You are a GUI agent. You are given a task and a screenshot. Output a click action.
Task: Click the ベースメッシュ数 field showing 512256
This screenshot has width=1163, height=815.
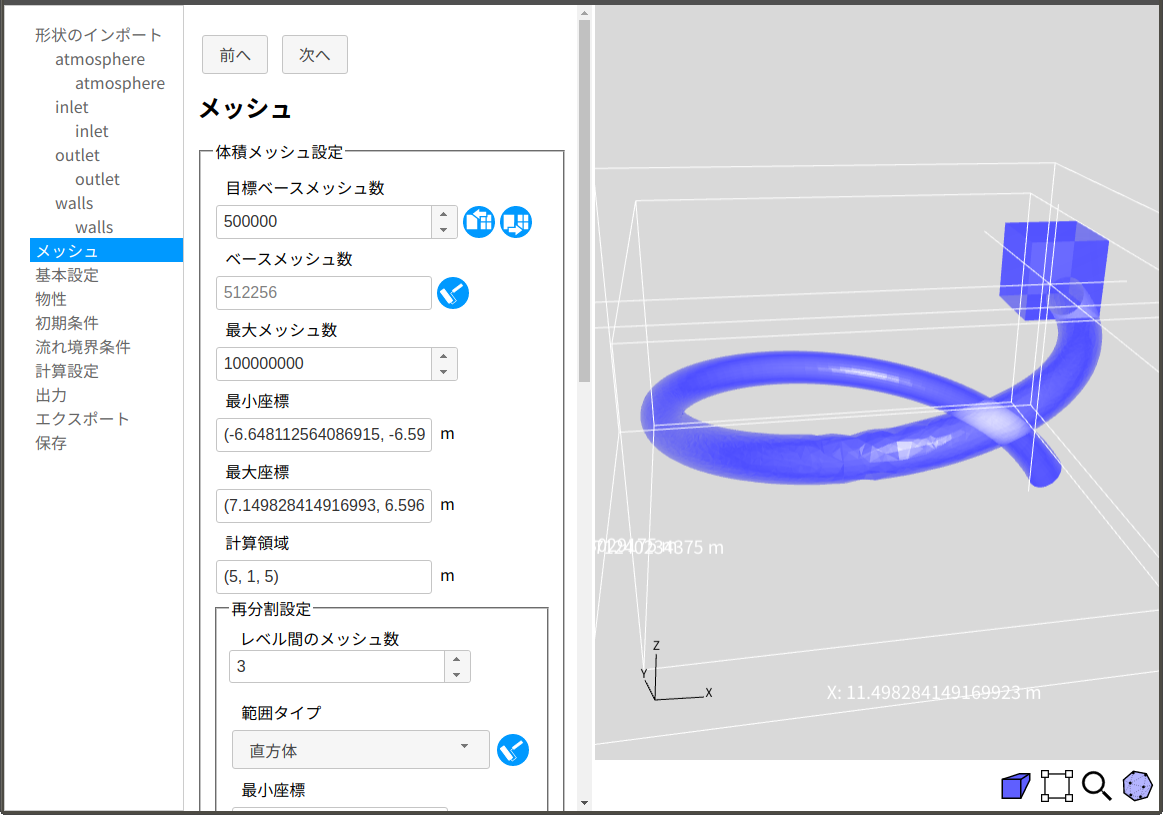coord(324,293)
